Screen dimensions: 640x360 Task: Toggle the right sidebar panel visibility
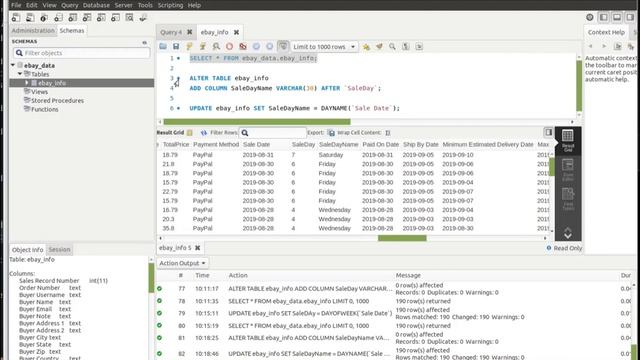click(x=631, y=17)
